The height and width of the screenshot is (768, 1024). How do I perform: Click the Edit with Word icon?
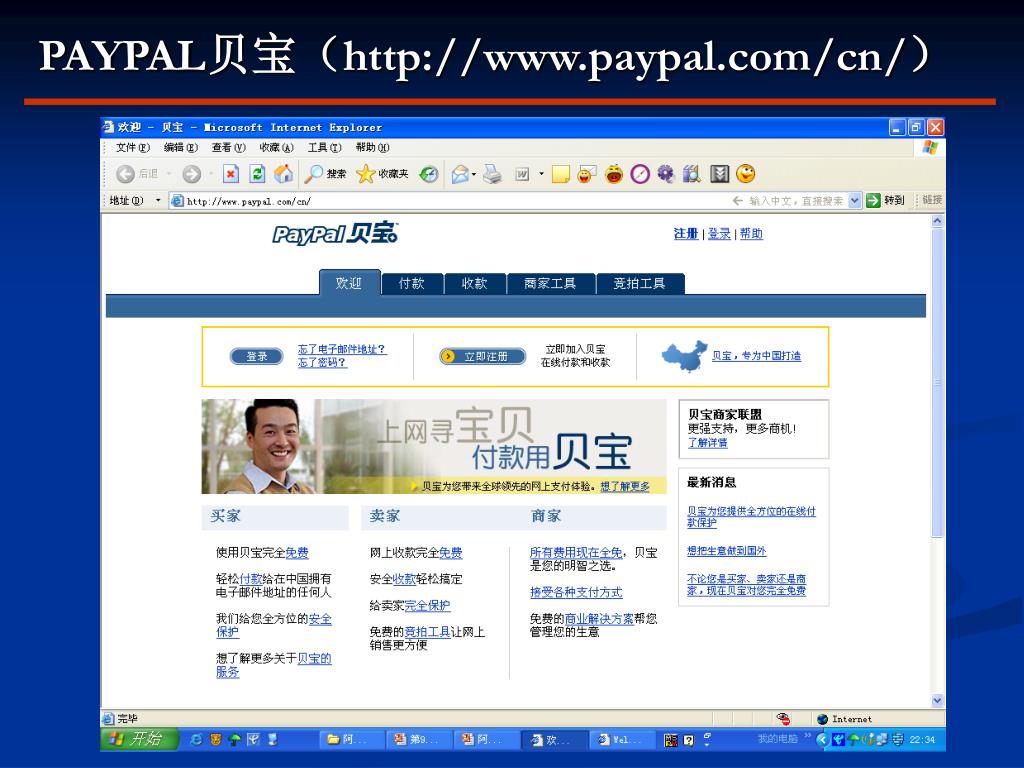tap(522, 174)
